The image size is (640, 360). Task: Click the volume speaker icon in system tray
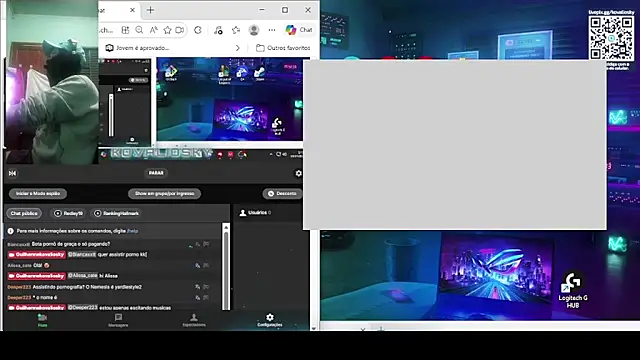284,154
